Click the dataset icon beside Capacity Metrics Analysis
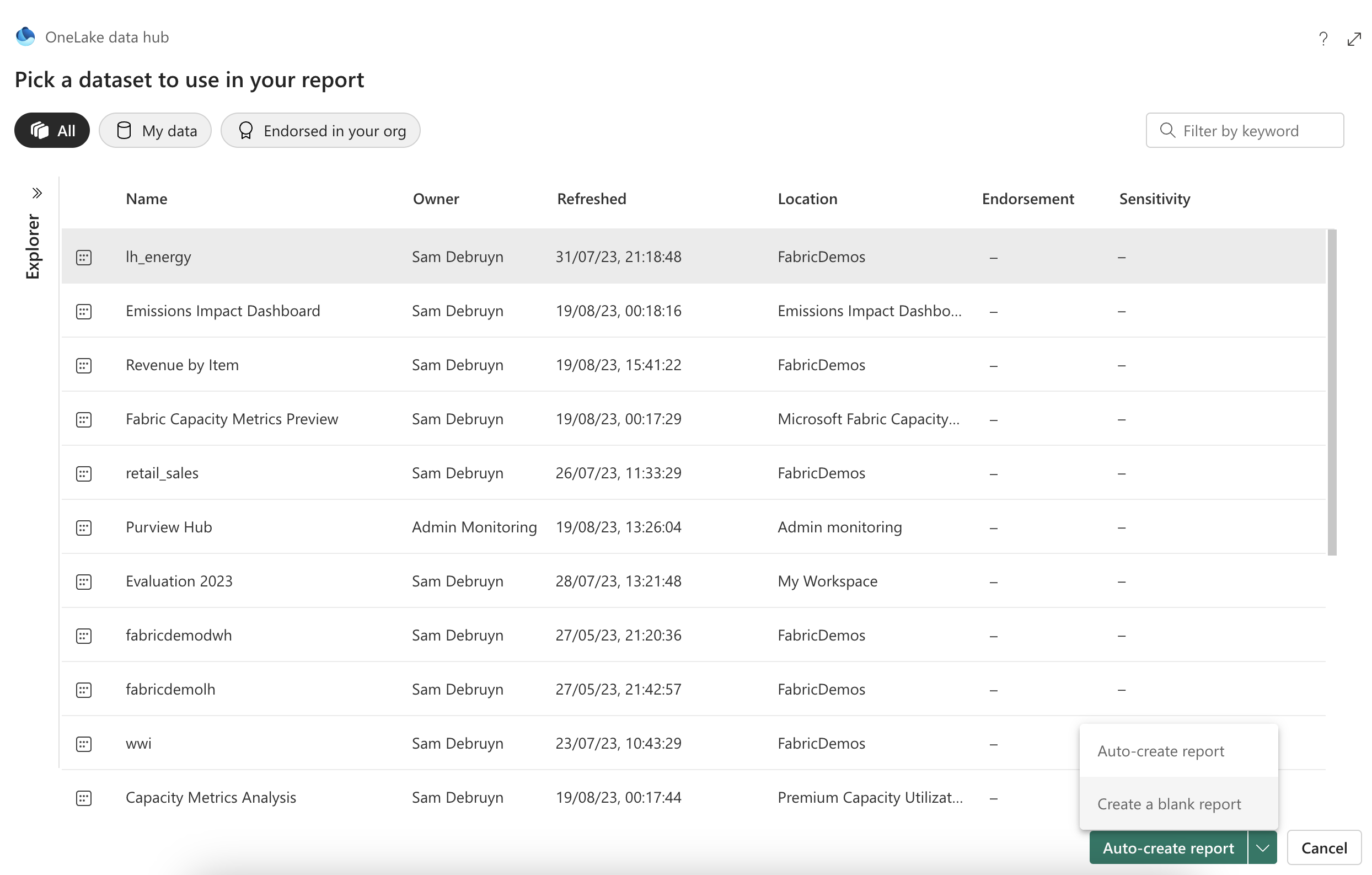 click(x=84, y=798)
